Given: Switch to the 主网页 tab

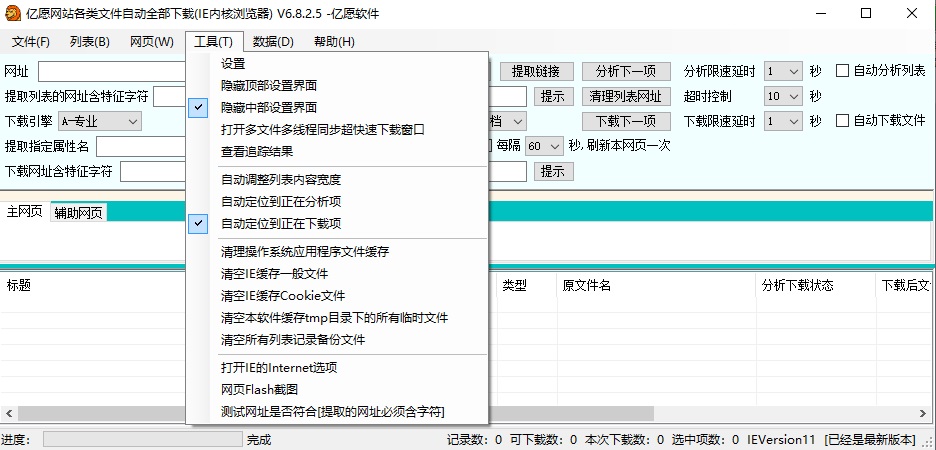Looking at the screenshot, I should [x=24, y=212].
